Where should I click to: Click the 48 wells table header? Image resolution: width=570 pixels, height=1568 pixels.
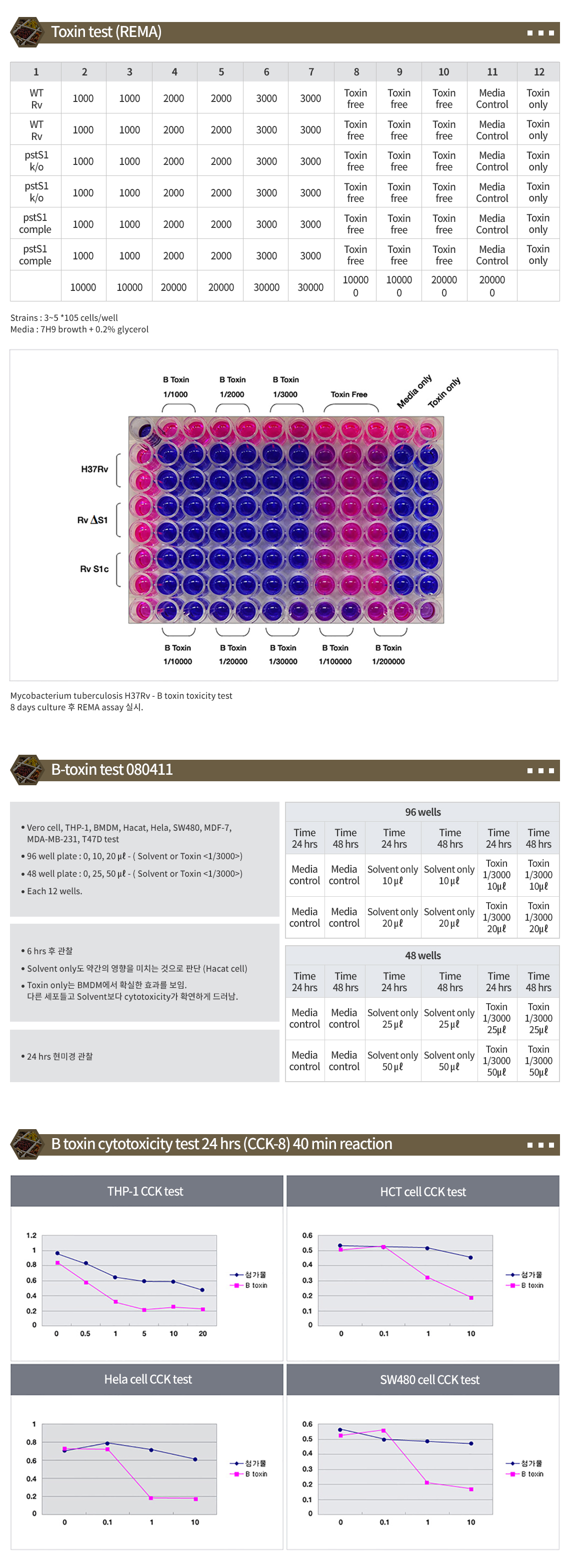tap(422, 956)
